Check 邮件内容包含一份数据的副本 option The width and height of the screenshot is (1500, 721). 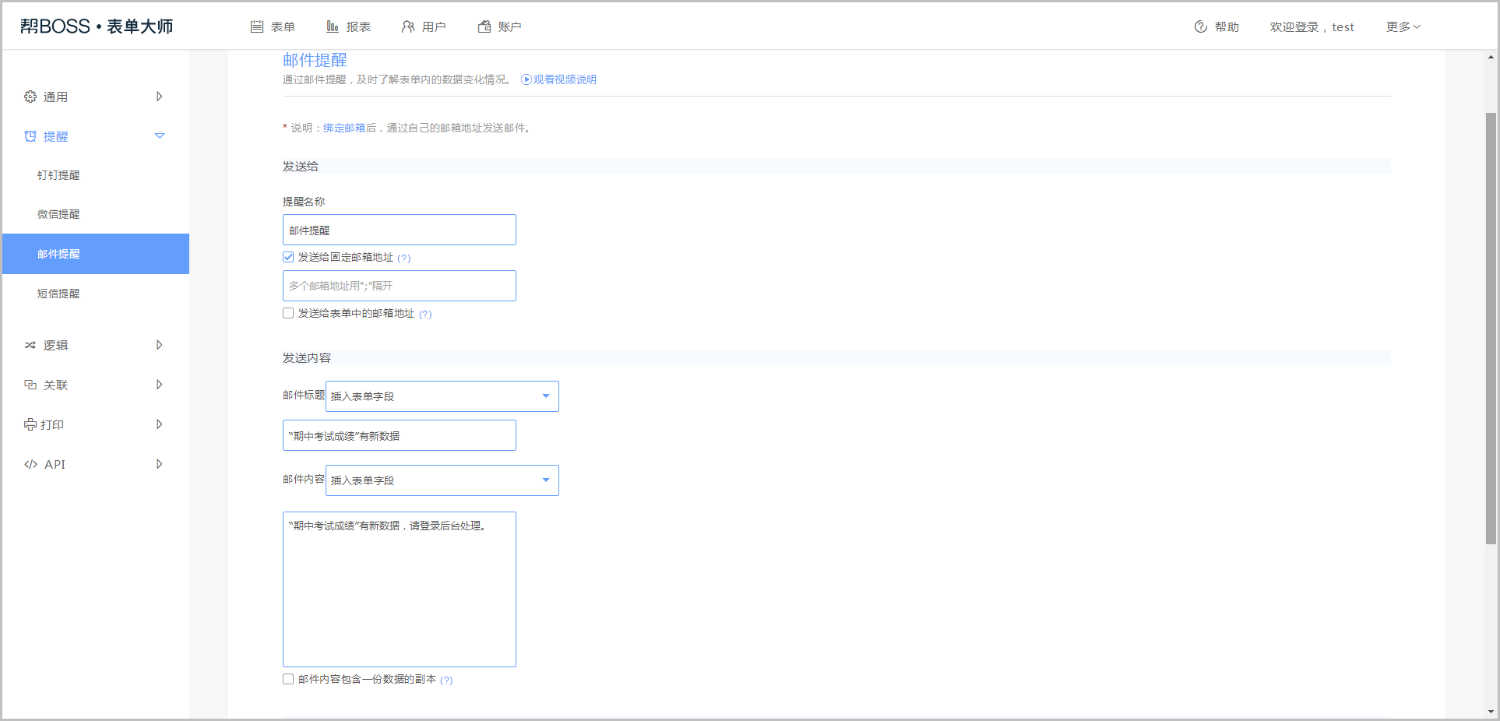289,679
